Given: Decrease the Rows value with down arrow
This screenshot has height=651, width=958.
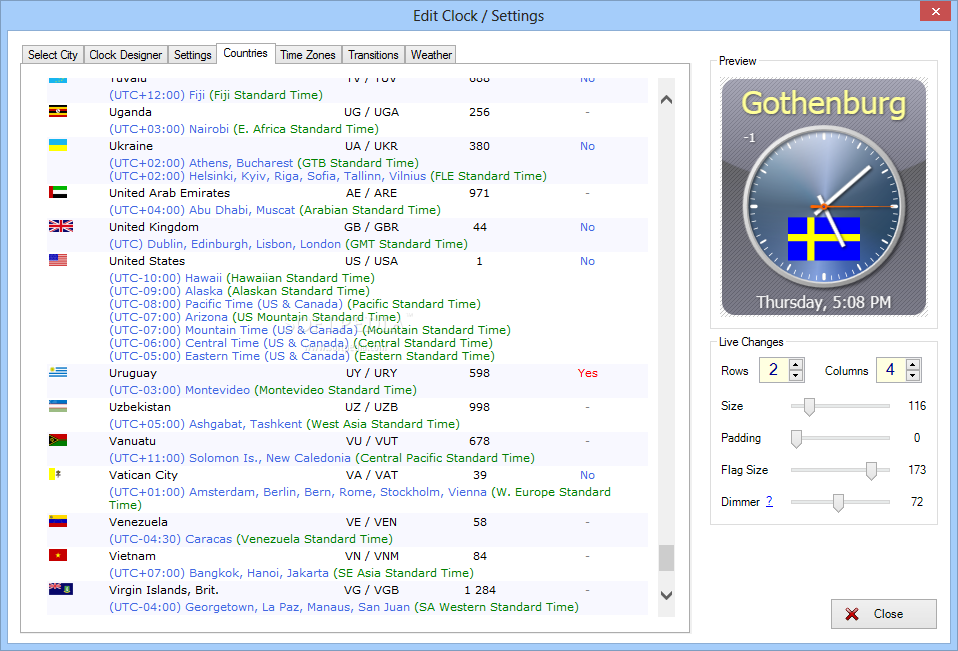Looking at the screenshot, I should pos(795,376).
